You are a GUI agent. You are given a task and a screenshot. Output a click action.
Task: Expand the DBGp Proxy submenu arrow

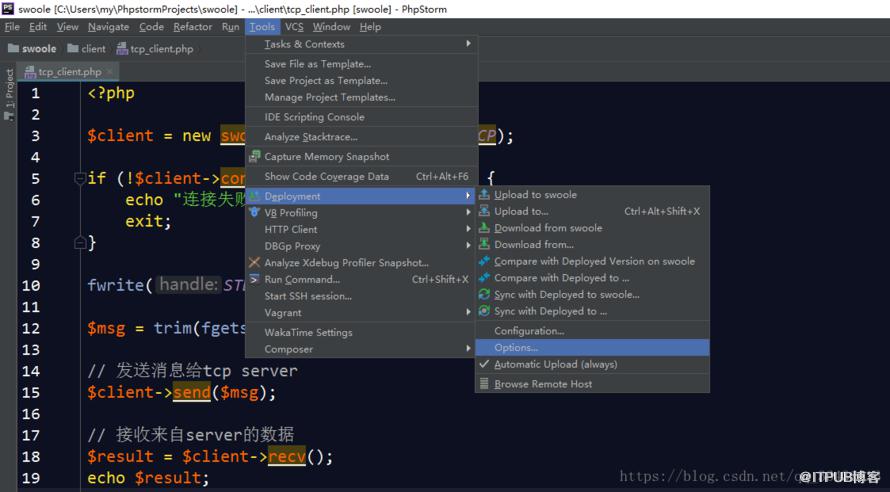click(468, 246)
